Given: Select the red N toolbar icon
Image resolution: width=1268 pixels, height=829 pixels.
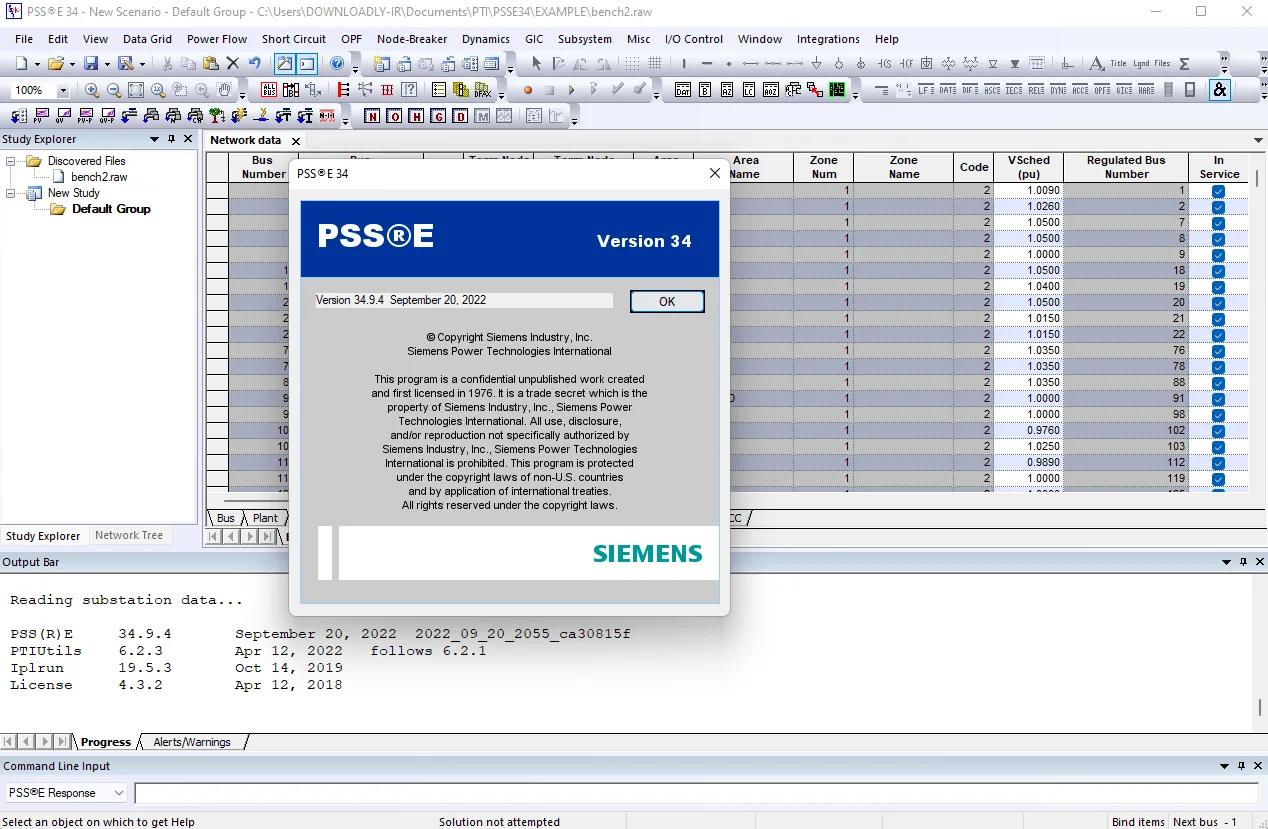Looking at the screenshot, I should 372,116.
